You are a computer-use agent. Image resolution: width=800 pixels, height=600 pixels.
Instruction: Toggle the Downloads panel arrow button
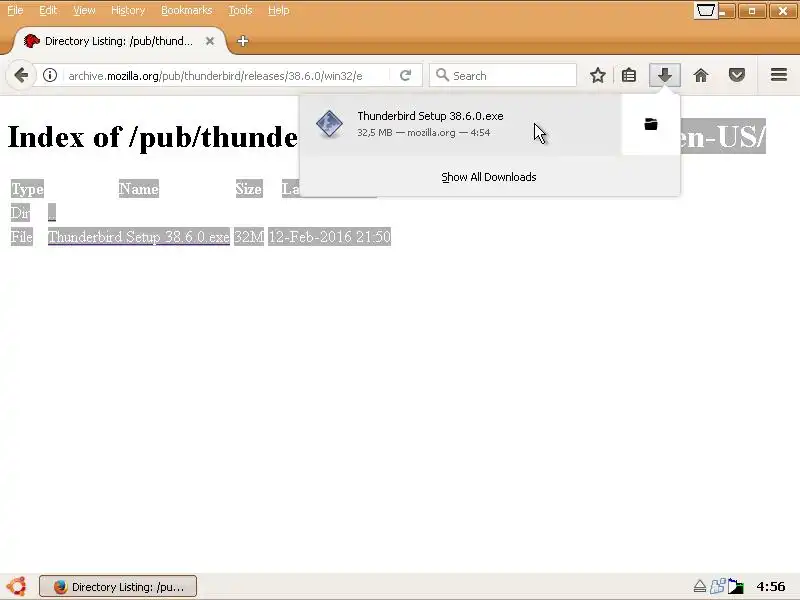tap(664, 76)
